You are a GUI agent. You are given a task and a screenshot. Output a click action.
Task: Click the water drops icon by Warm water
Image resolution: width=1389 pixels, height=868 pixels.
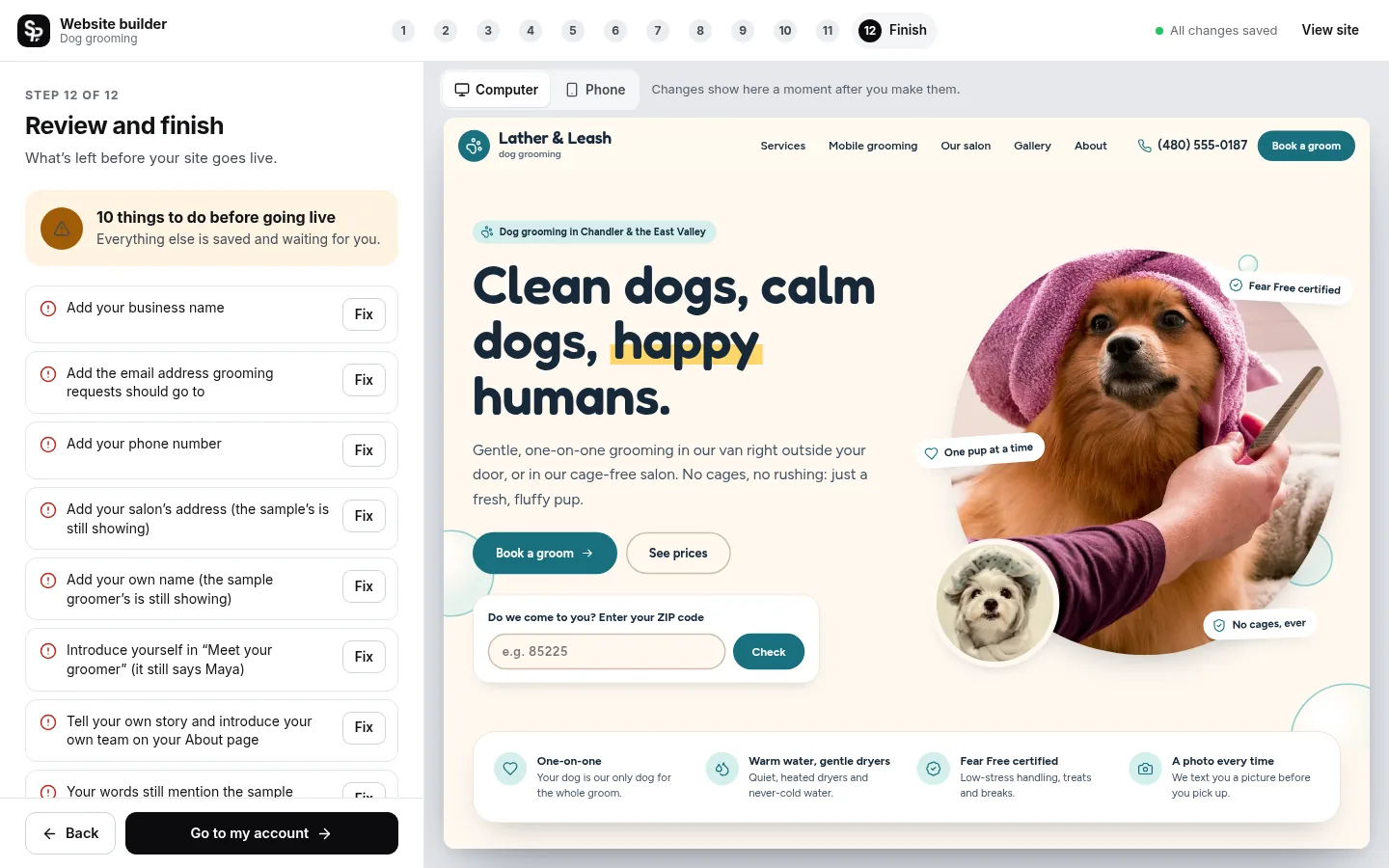(x=722, y=769)
